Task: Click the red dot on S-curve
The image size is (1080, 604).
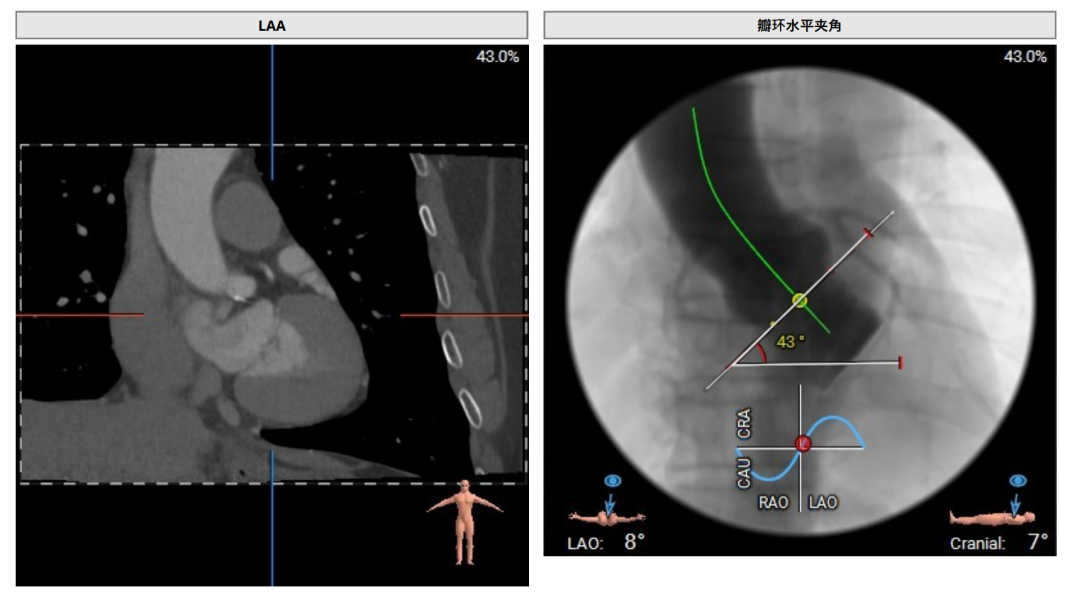Action: click(x=802, y=444)
